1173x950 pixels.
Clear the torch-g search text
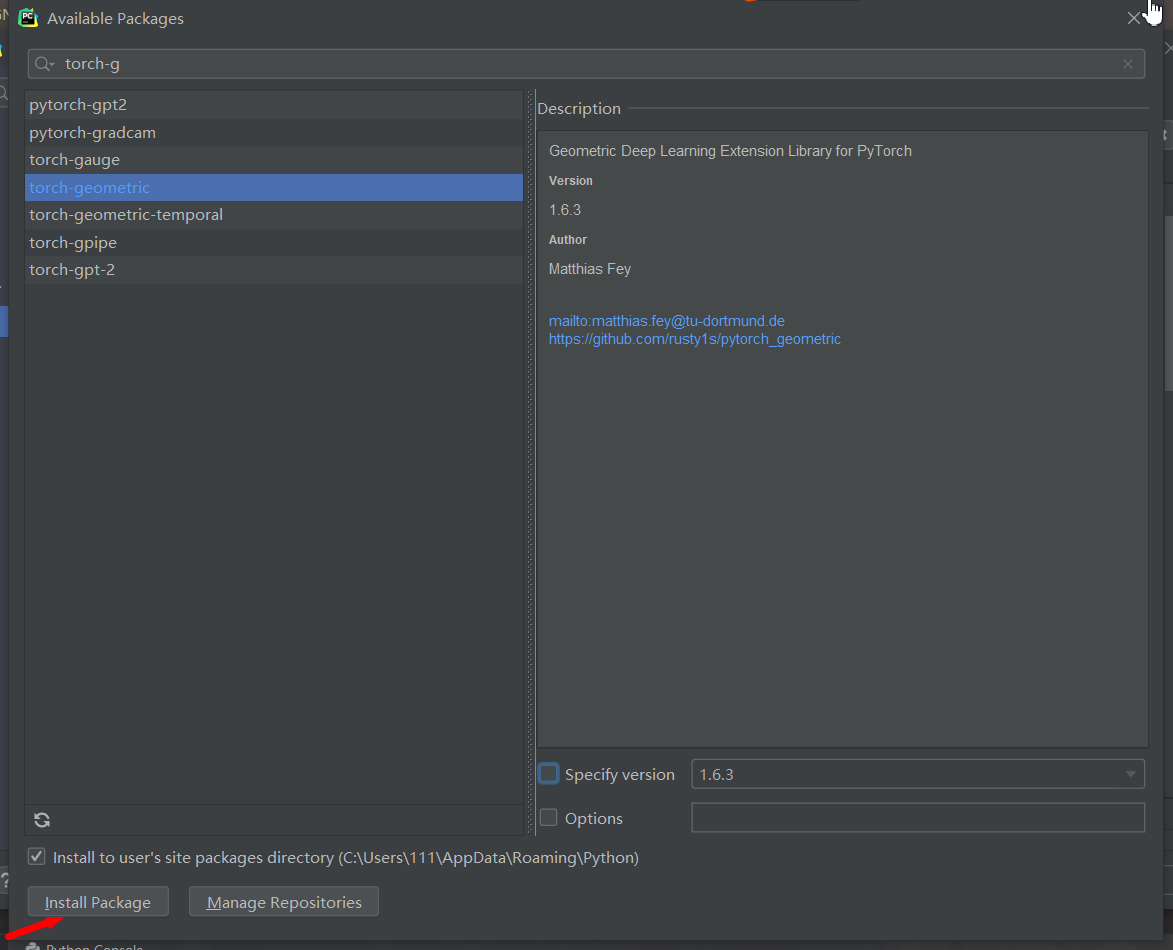(x=1127, y=64)
